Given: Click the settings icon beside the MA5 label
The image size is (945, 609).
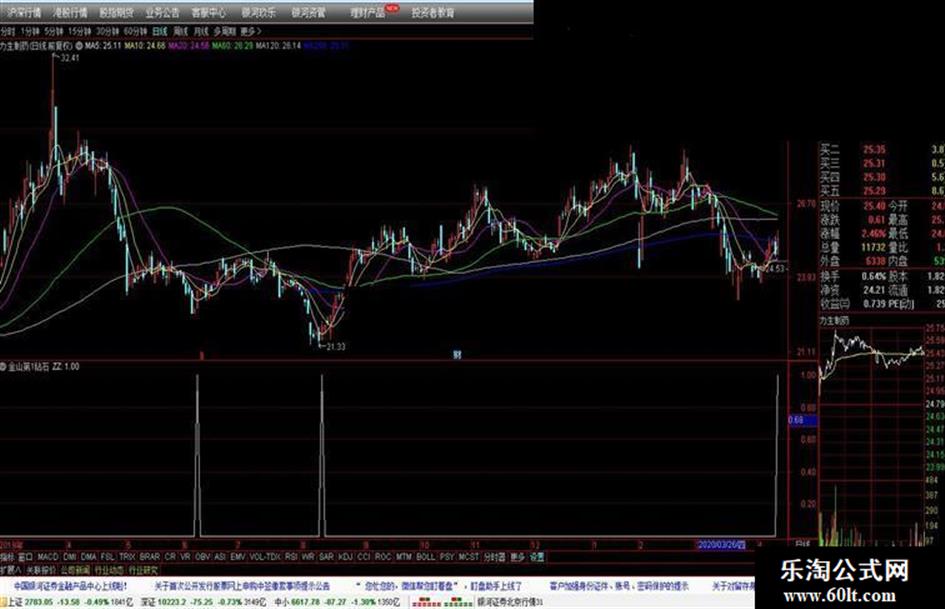Looking at the screenshot, I should pyautogui.click(x=79, y=46).
